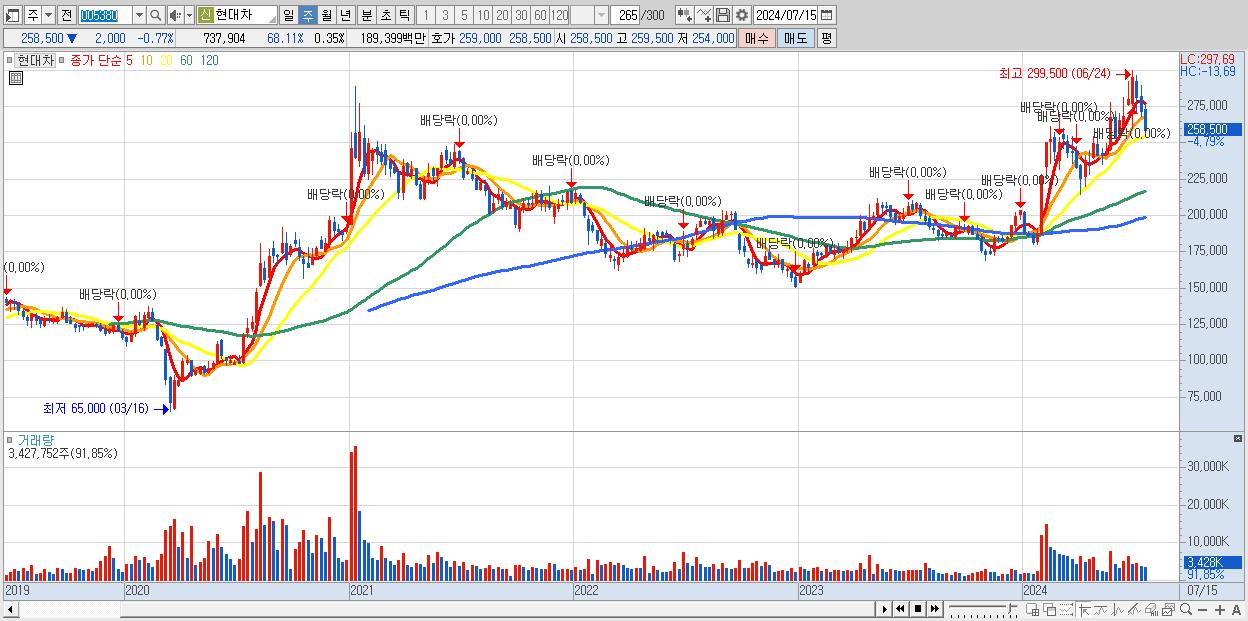The height and width of the screenshot is (621, 1248).
Task: Click the 매도 sell button
Action: pos(795,38)
